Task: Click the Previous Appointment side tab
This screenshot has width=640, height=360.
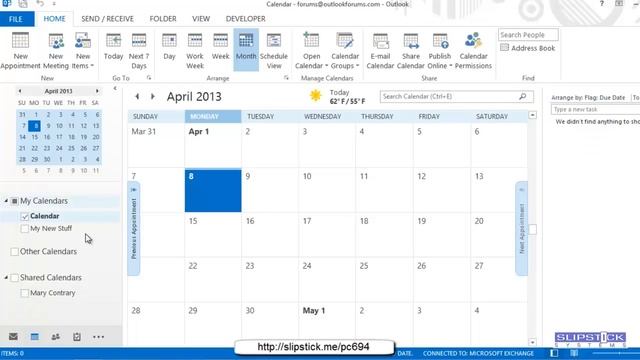Action: [134, 229]
